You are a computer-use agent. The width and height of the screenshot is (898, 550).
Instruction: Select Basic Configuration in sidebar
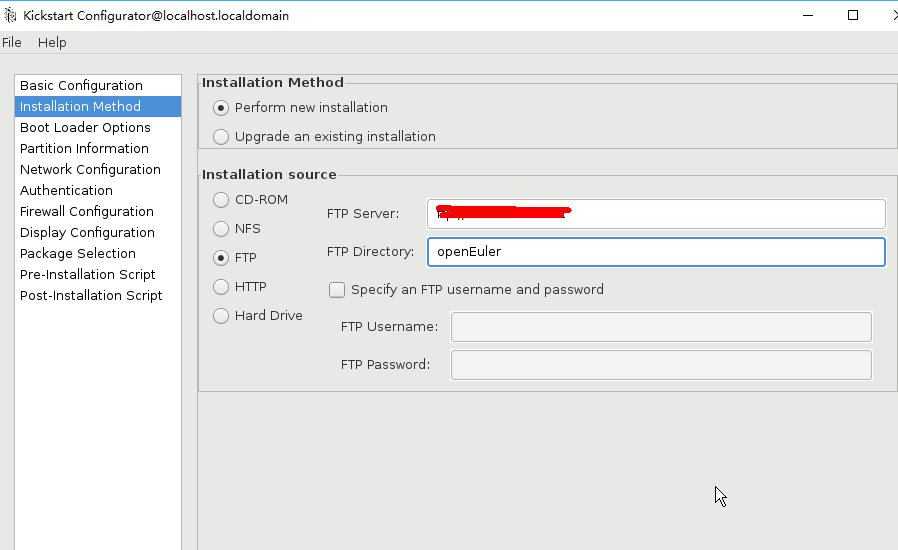coord(81,86)
